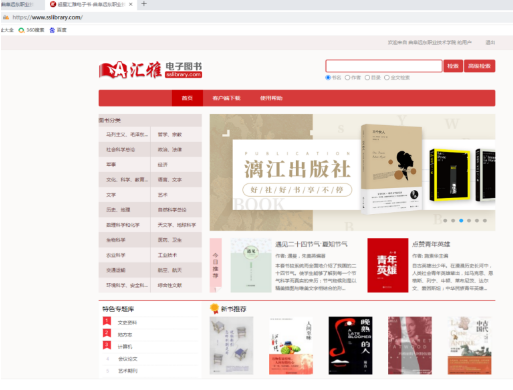The image size is (513, 390).
Task: Close the 汇雅电子书 browser tab
Action: [x=131, y=4]
